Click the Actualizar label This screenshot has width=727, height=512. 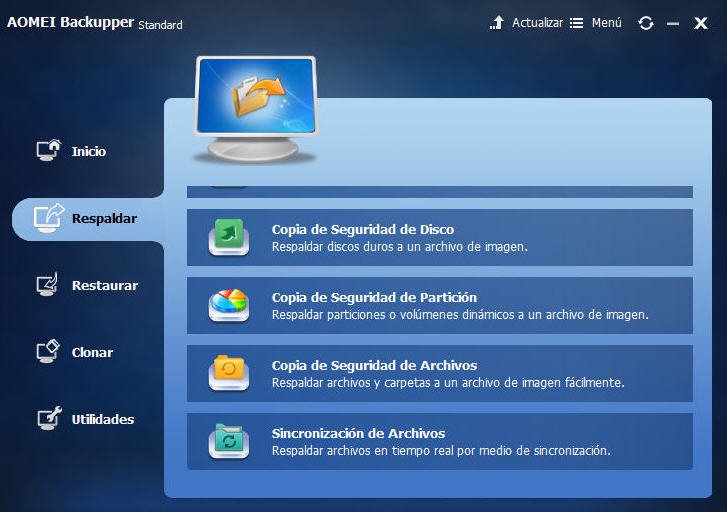point(537,23)
